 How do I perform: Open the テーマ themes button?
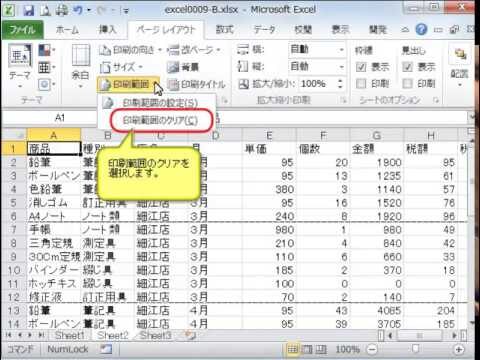pos(20,67)
